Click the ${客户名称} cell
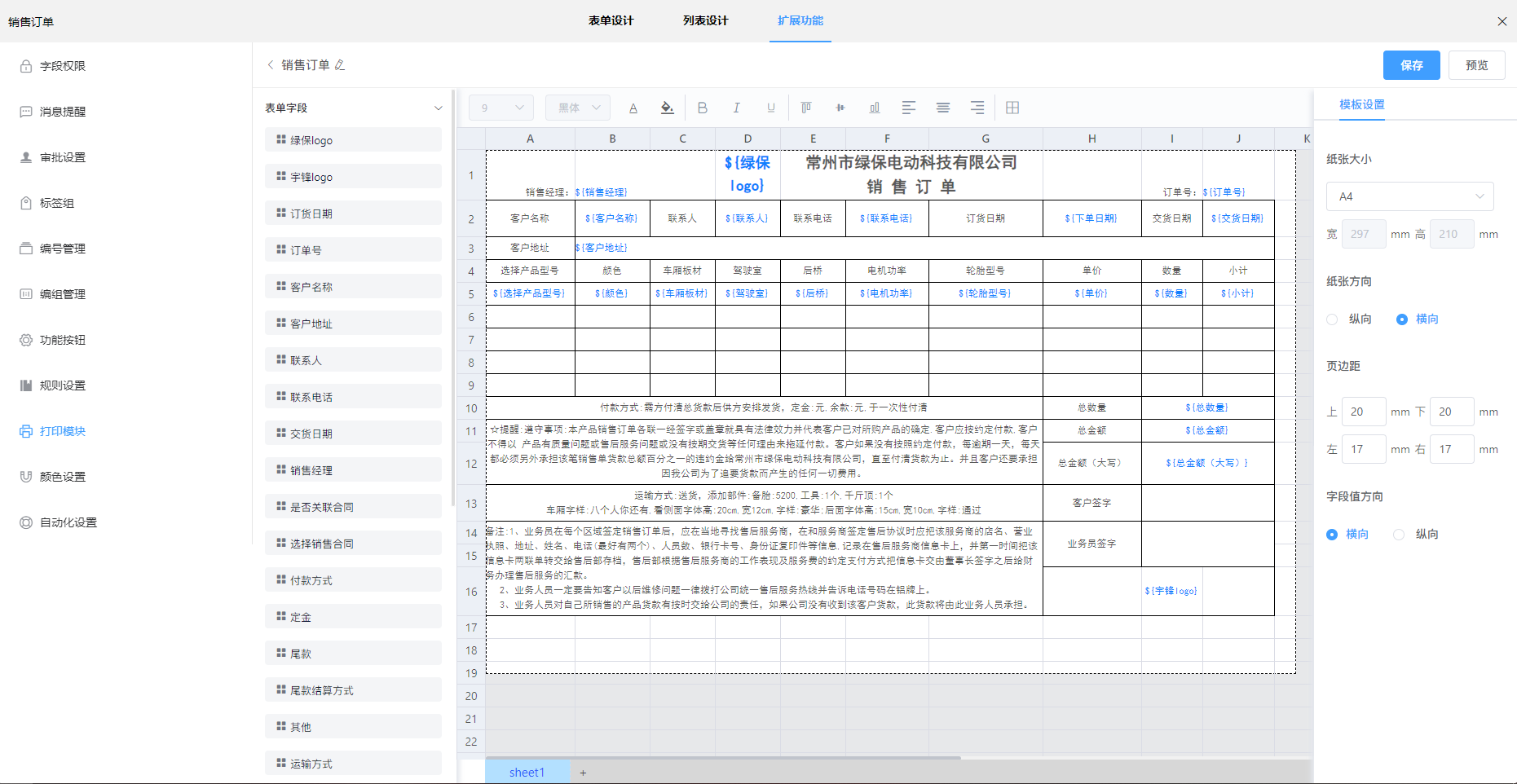Image resolution: width=1517 pixels, height=784 pixels. 612,218
